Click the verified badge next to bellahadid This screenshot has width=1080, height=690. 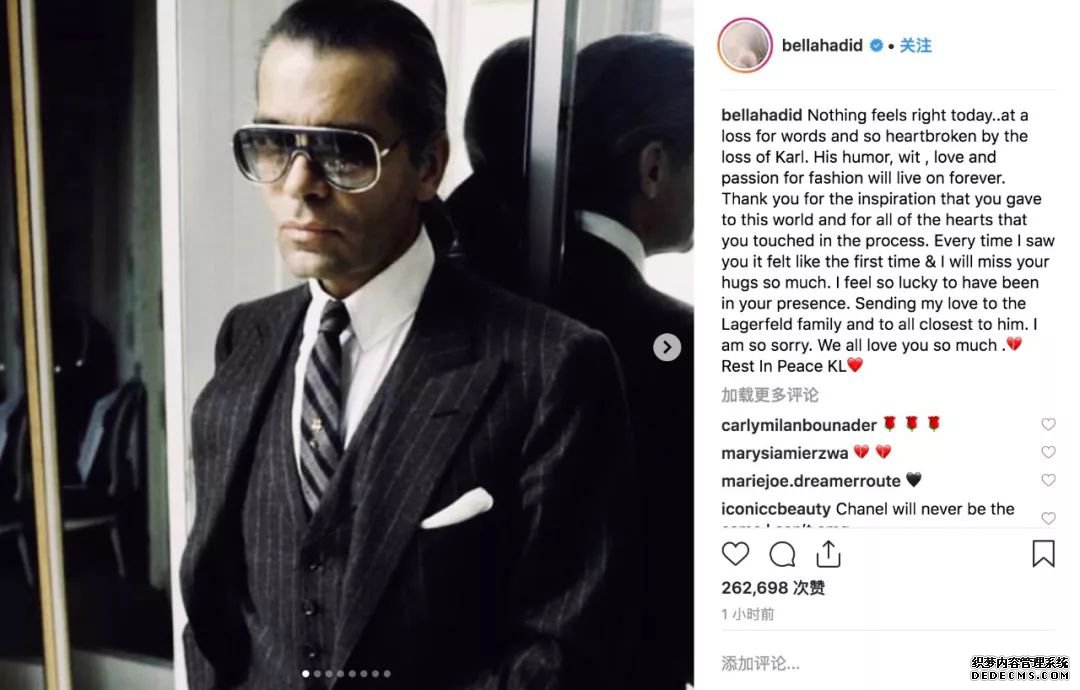click(876, 45)
